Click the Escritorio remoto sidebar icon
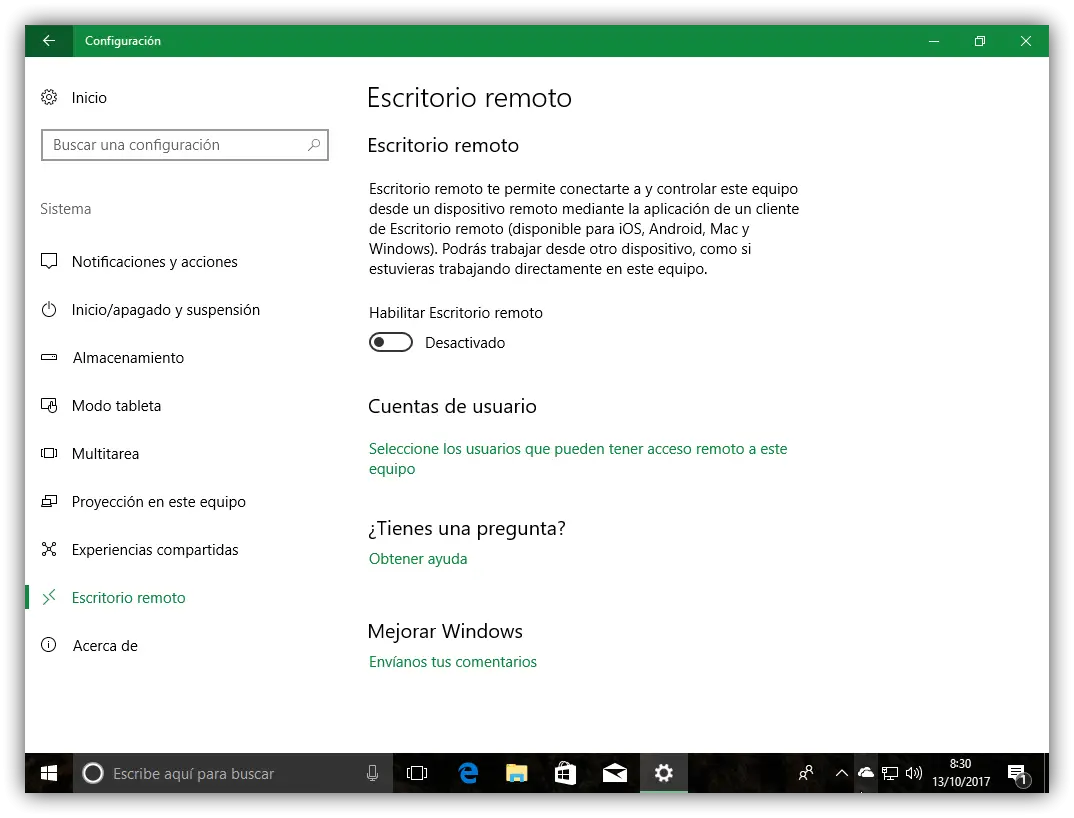 tap(49, 597)
